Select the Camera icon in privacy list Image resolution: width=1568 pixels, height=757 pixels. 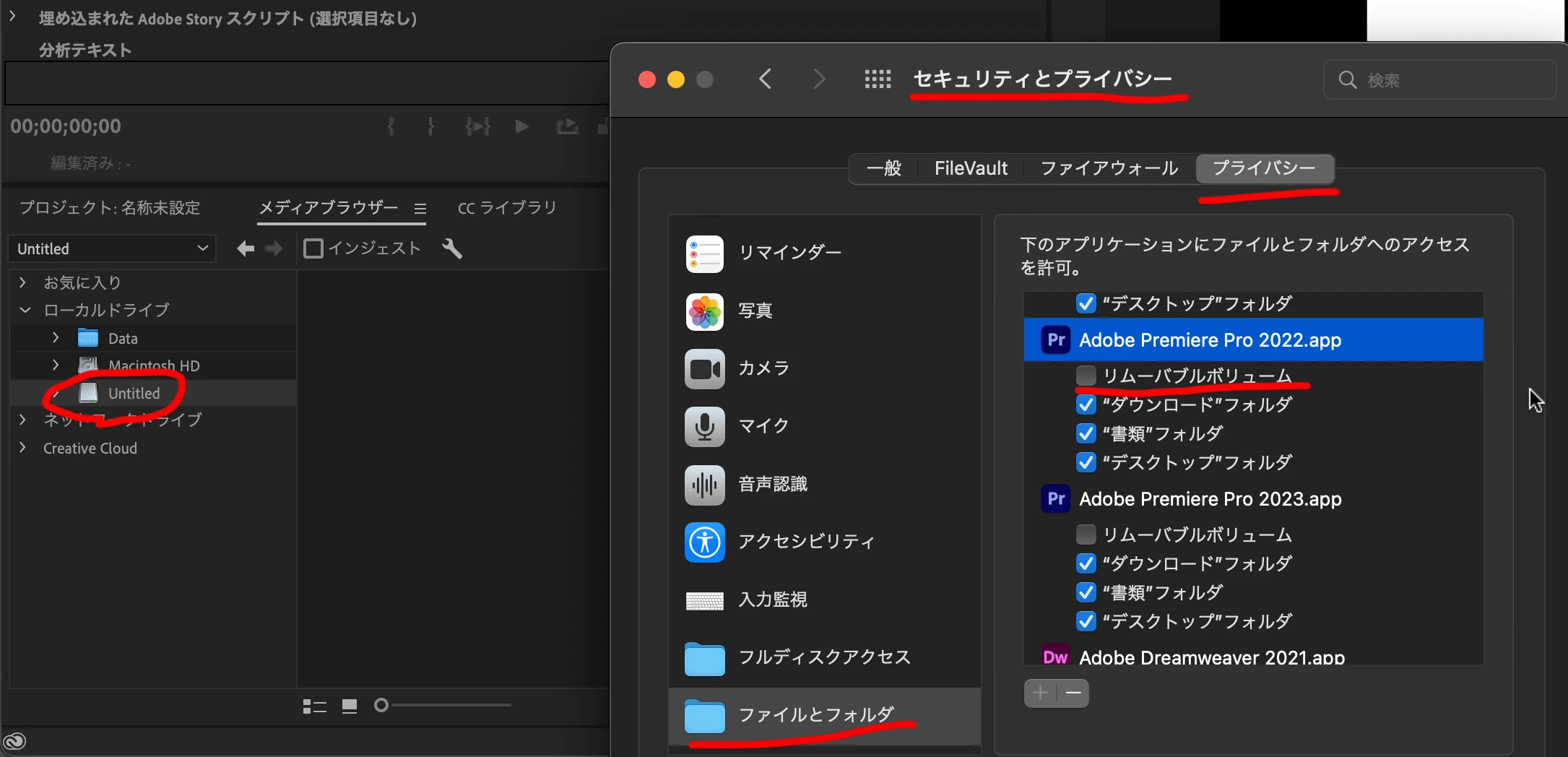click(704, 369)
